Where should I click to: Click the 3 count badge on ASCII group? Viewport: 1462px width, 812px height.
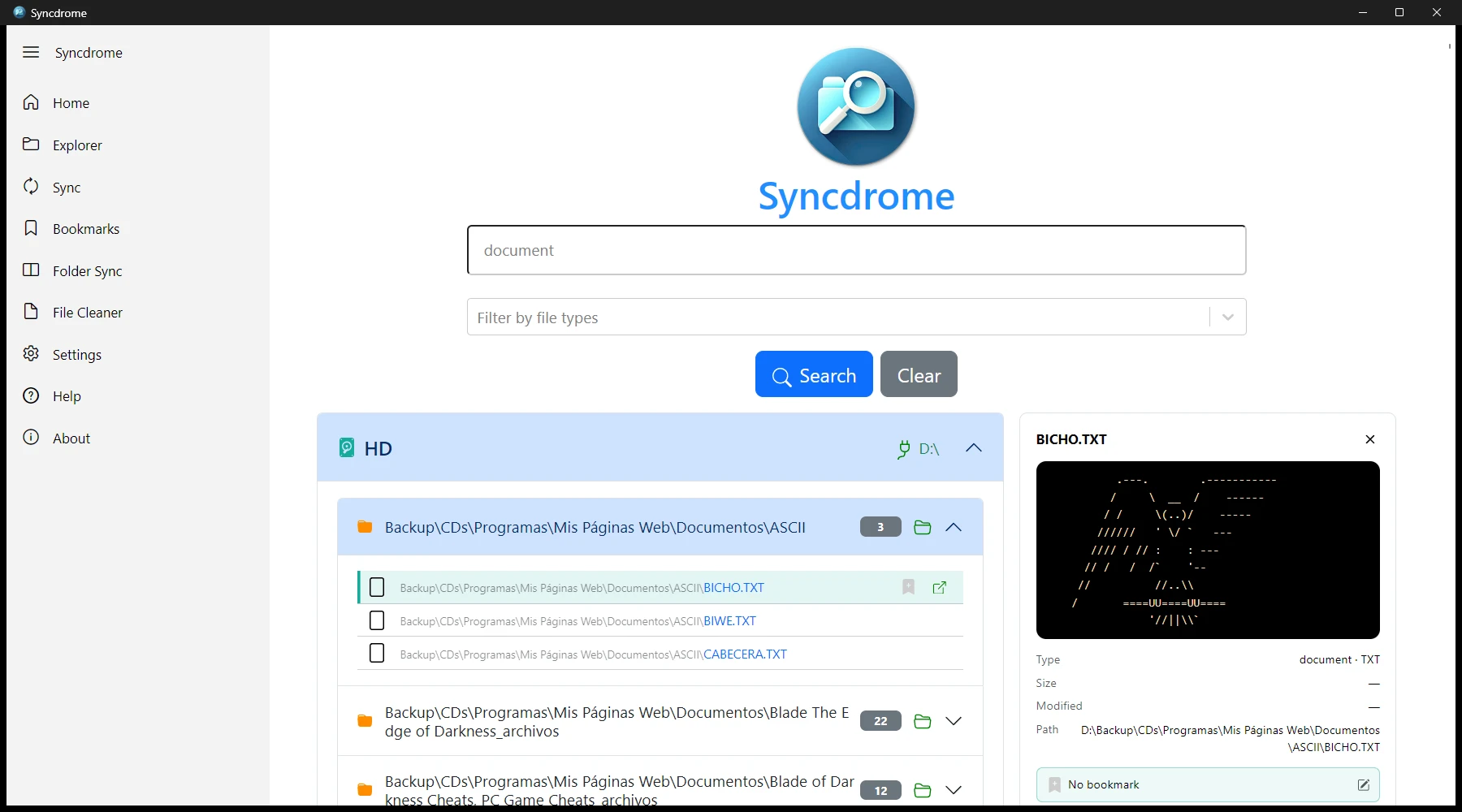tap(880, 527)
